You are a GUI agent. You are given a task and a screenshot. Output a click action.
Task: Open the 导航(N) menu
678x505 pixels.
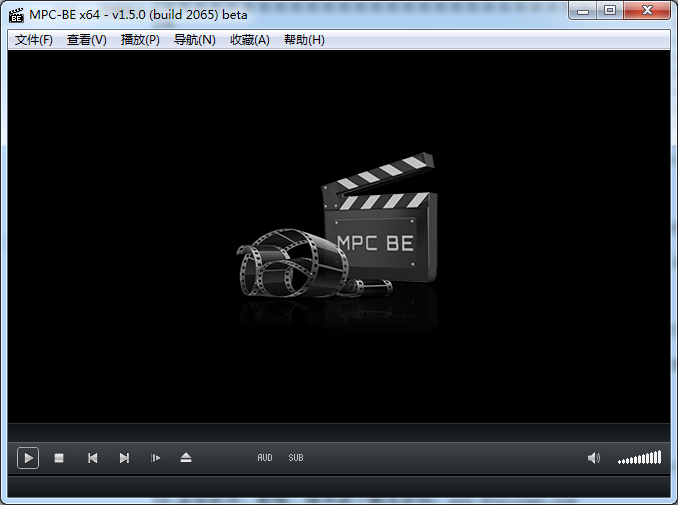[195, 40]
